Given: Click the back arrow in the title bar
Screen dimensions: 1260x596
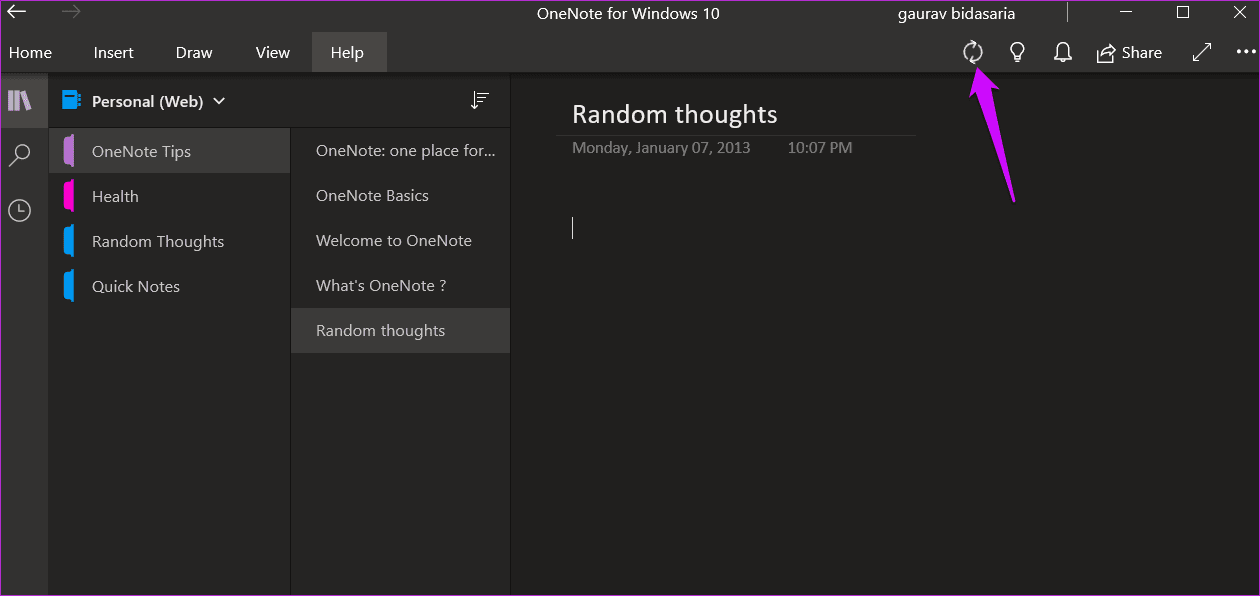Looking at the screenshot, I should (x=17, y=13).
